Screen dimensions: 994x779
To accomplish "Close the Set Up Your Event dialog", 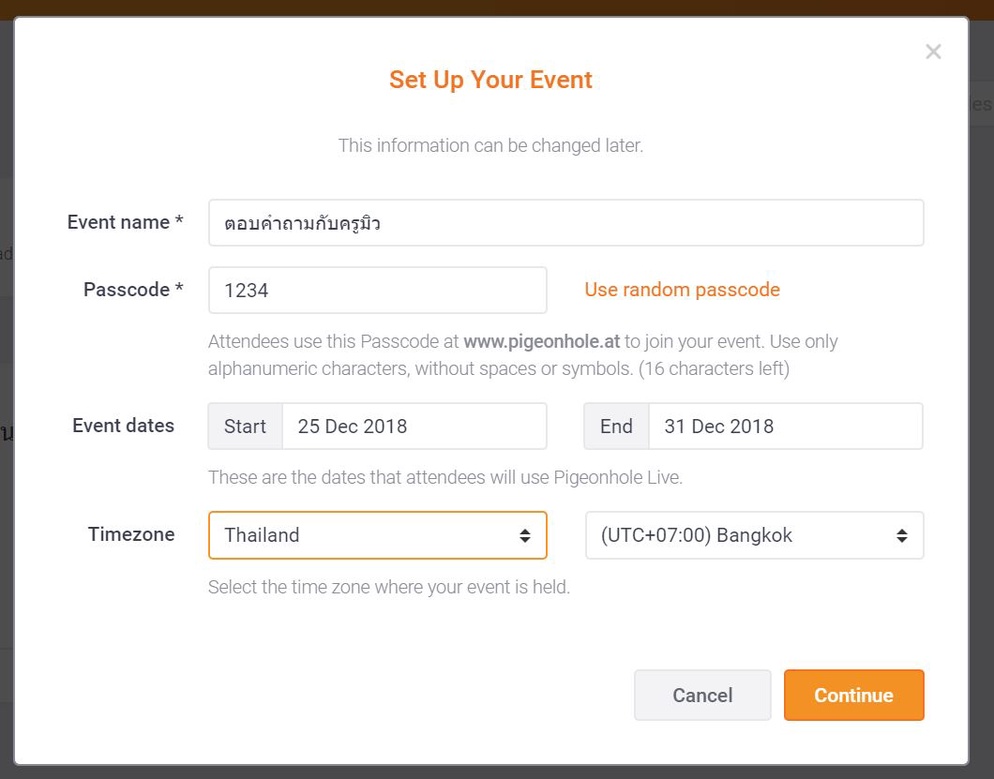I will point(933,52).
